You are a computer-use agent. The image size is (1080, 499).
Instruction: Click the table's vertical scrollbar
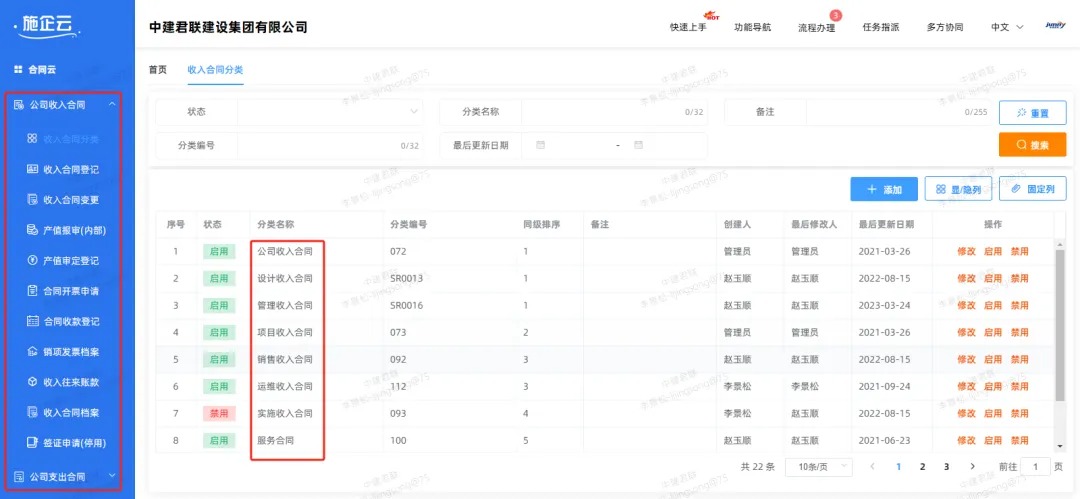pos(1060,330)
